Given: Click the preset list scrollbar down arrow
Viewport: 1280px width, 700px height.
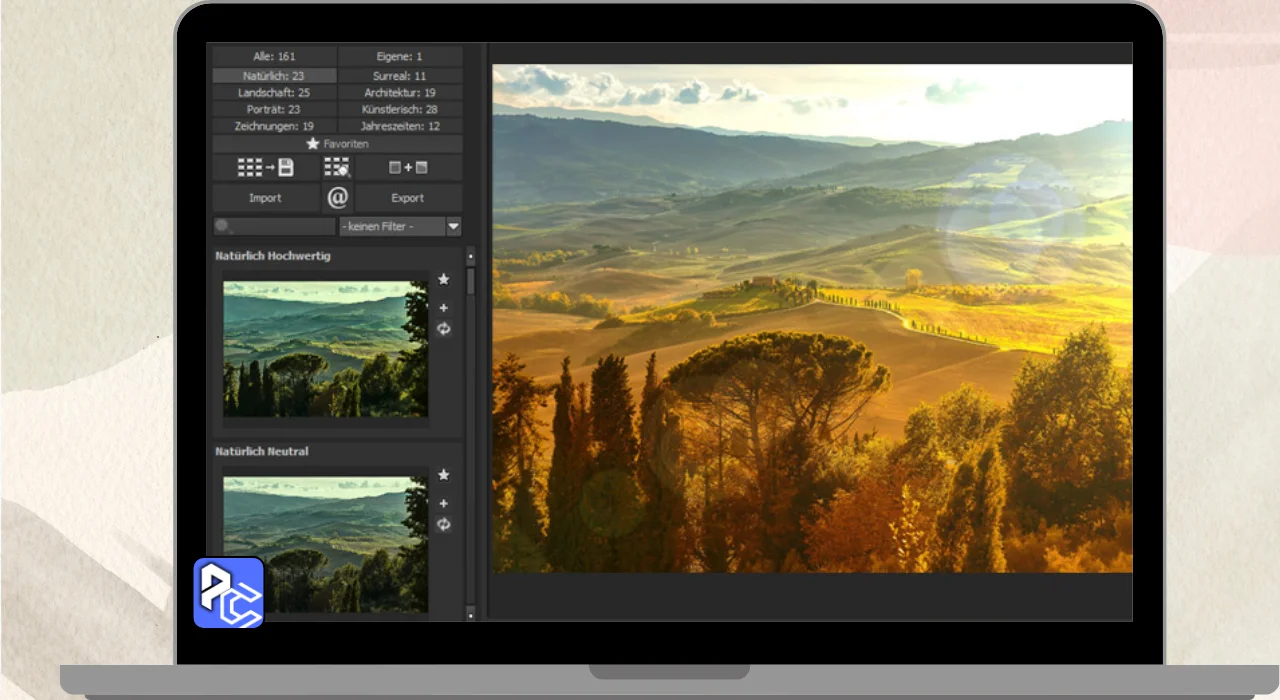Looking at the screenshot, I should pyautogui.click(x=471, y=614).
